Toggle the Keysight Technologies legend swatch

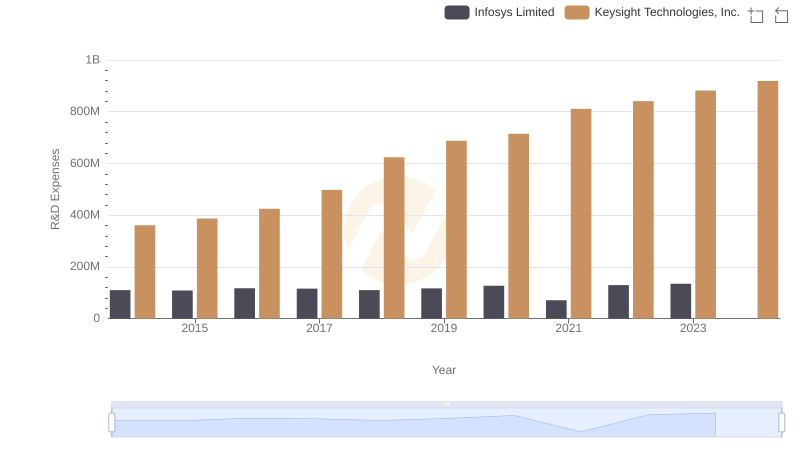(577, 12)
